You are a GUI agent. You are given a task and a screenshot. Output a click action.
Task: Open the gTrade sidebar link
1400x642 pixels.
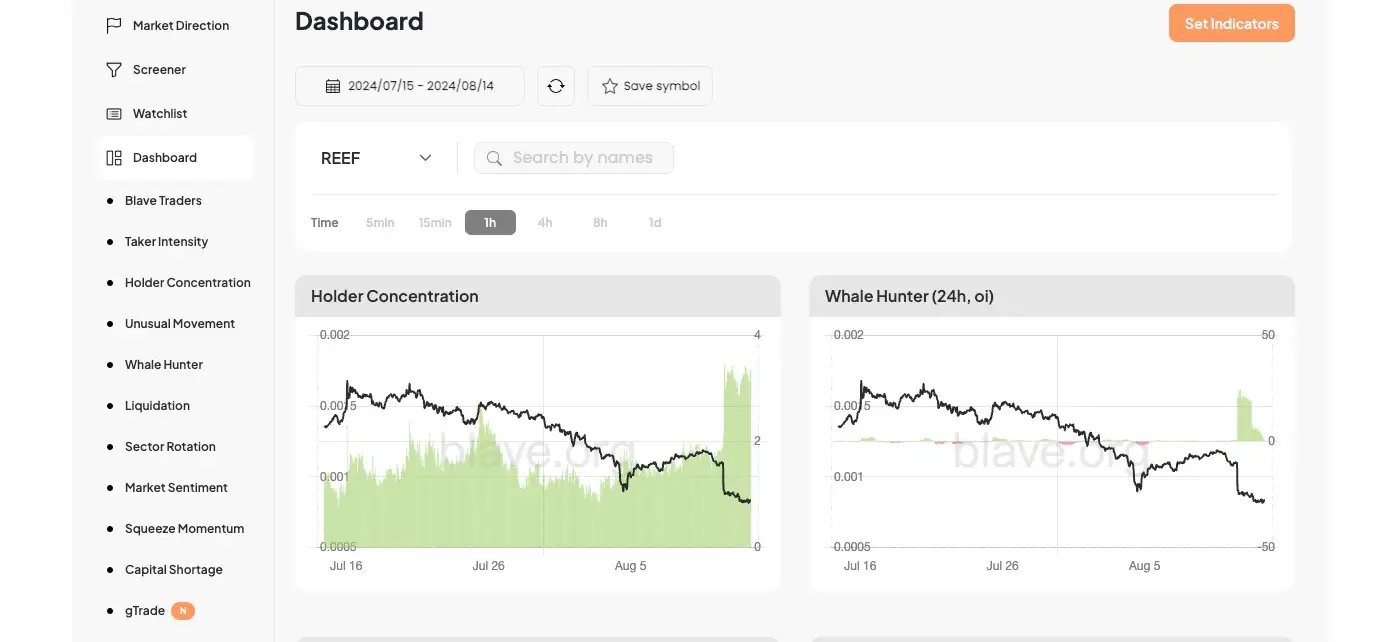coord(145,610)
